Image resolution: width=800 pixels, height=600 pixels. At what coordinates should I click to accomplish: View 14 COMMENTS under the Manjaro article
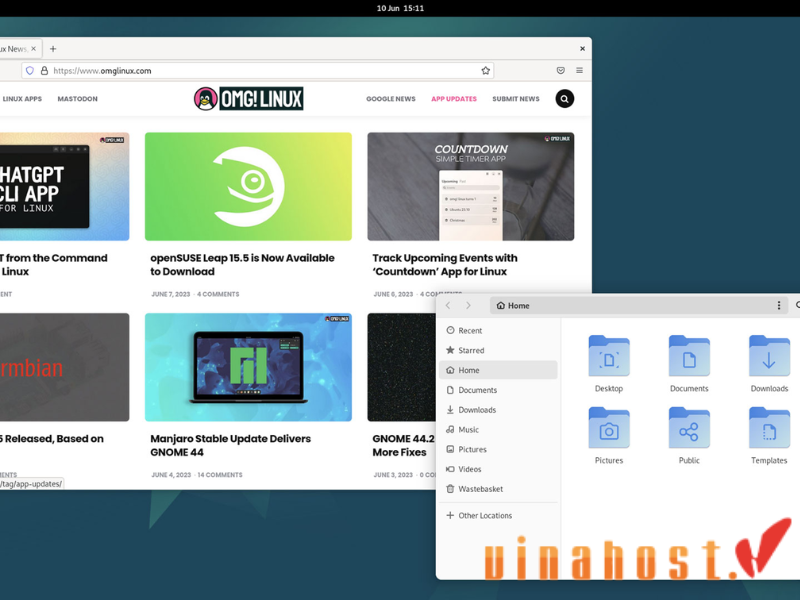tap(220, 475)
